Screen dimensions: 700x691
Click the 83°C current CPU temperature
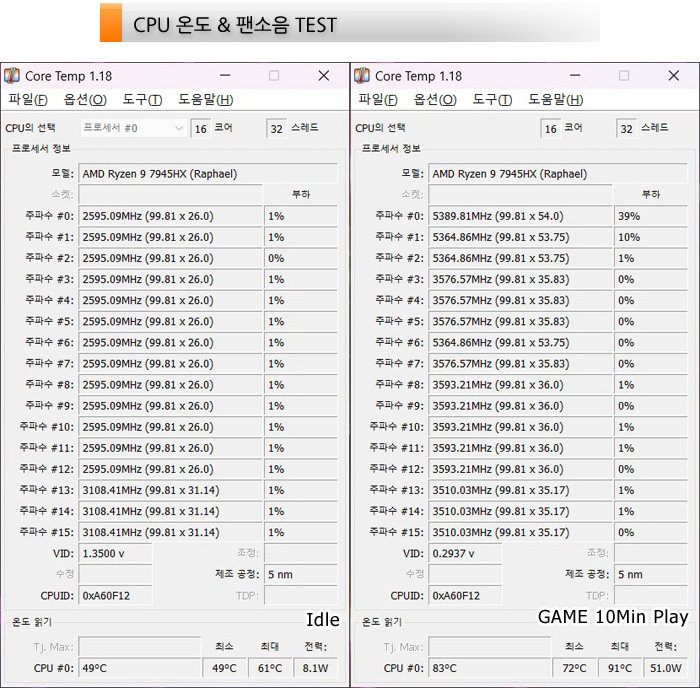tap(489, 668)
